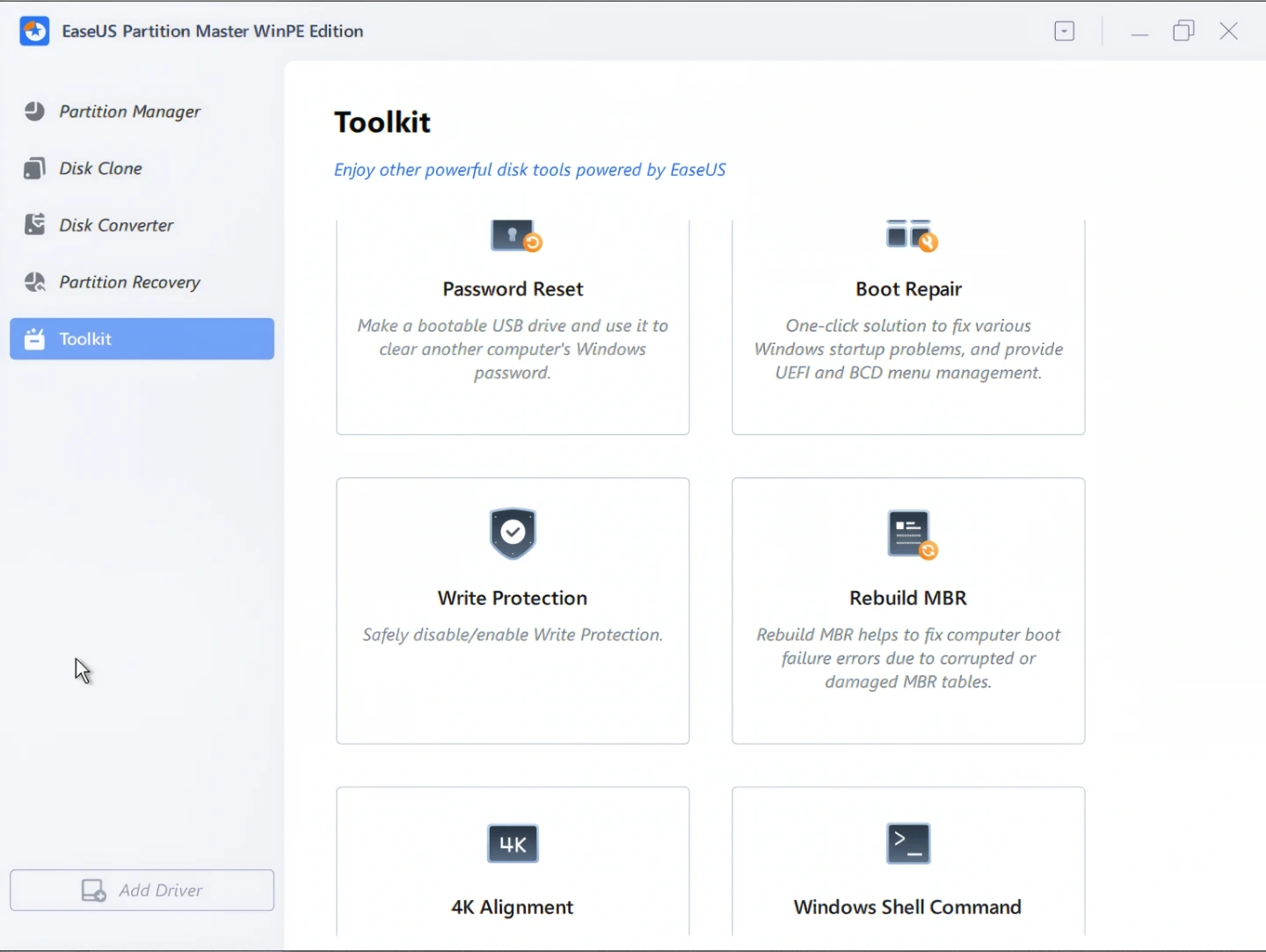Click the Boot Repair tool icon

click(911, 236)
